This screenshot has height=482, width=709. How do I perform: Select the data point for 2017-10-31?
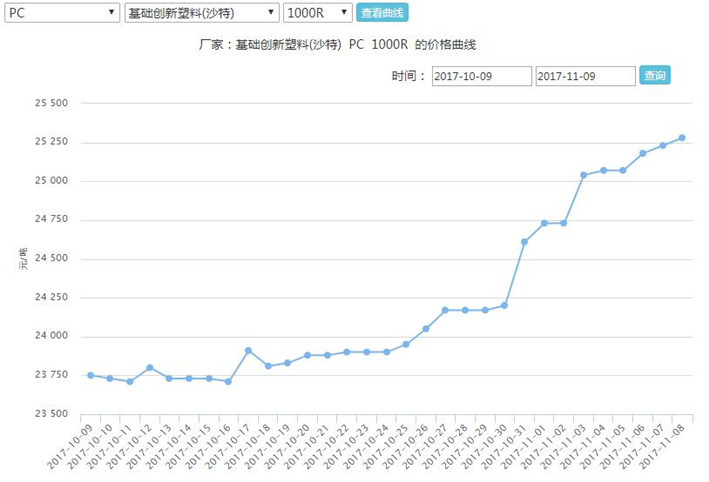pyautogui.click(x=524, y=242)
